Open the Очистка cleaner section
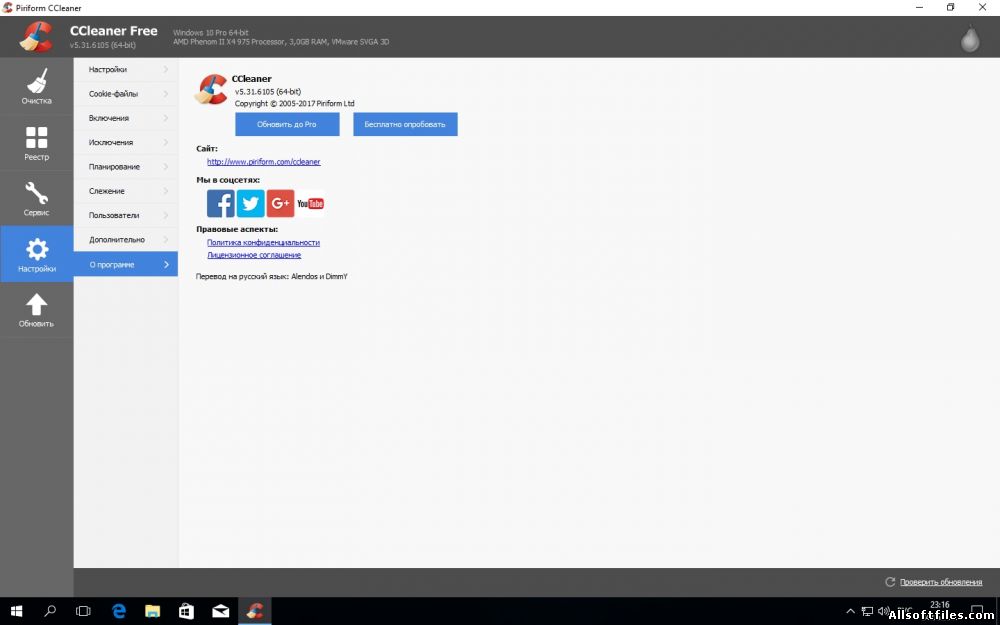The width and height of the screenshot is (1000, 625). point(36,86)
